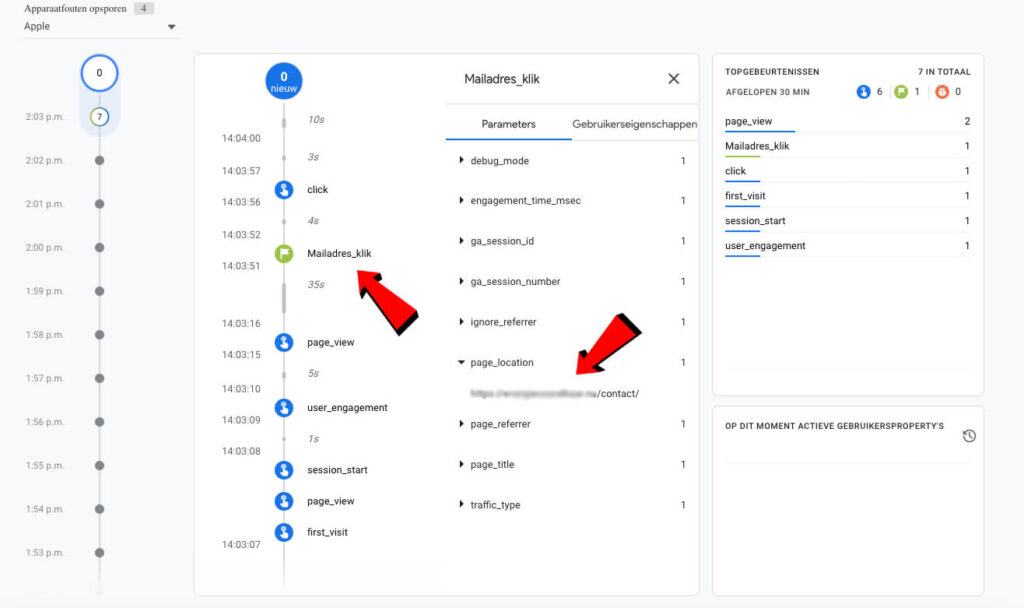The image size is (1024, 608).
Task: Click the page_view event icon above user_engagement
Action: (284, 342)
